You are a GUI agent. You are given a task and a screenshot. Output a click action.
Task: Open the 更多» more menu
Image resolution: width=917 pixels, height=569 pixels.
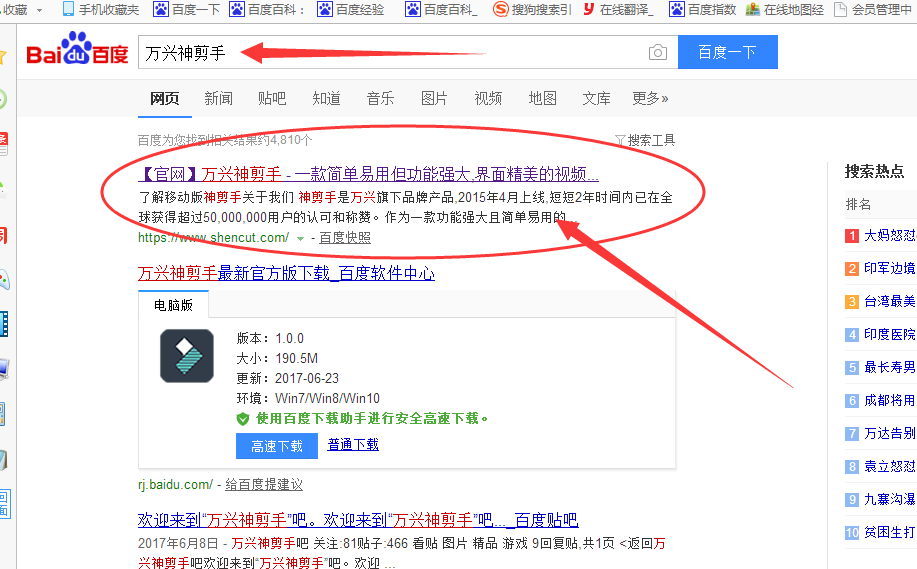(x=650, y=98)
